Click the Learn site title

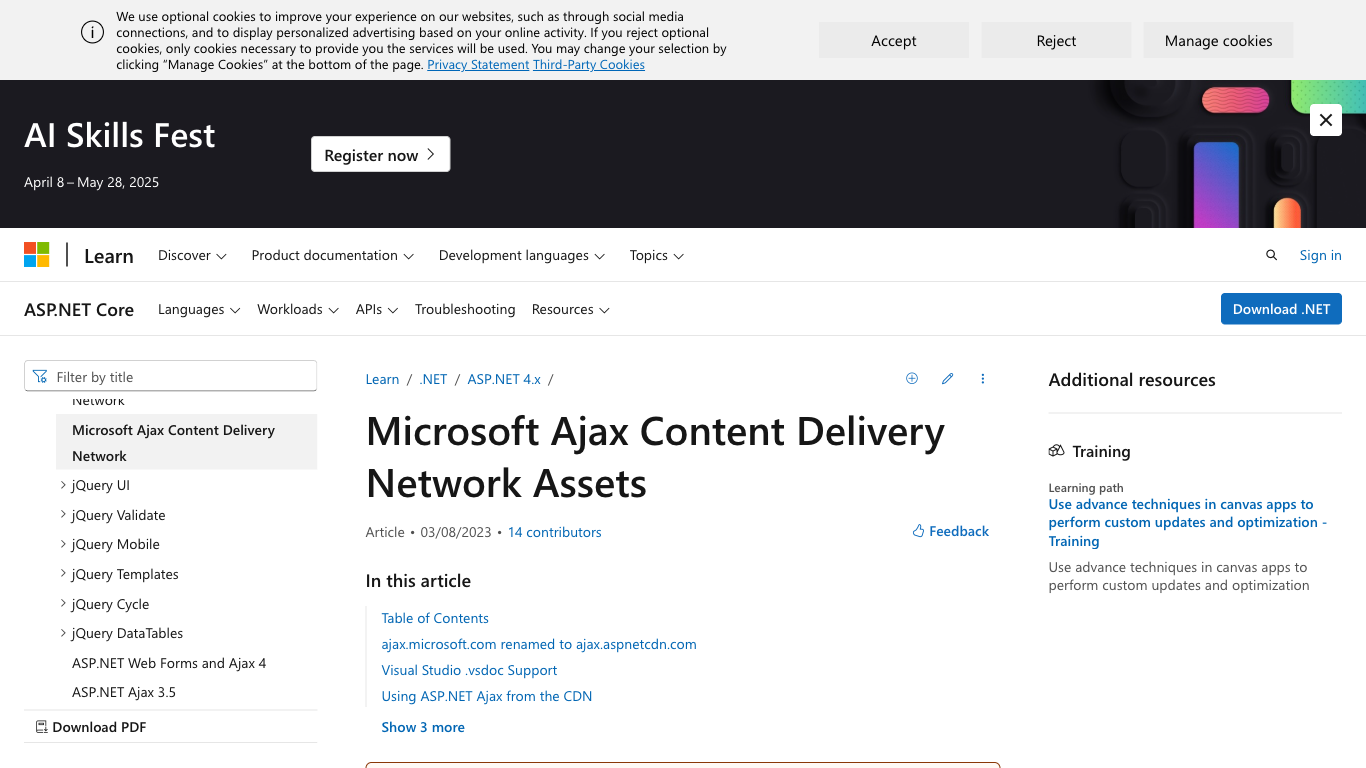click(109, 256)
